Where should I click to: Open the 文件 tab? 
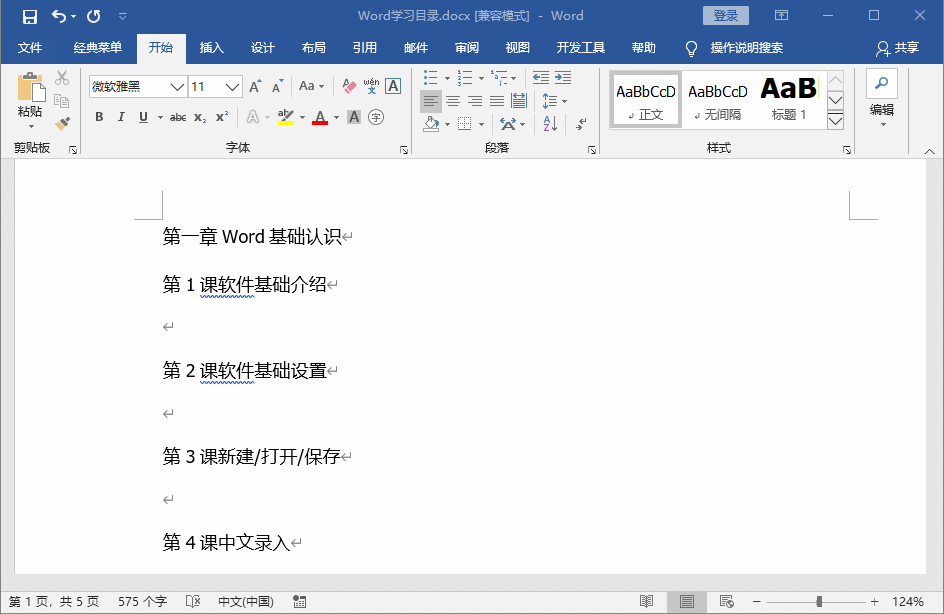[x=30, y=48]
